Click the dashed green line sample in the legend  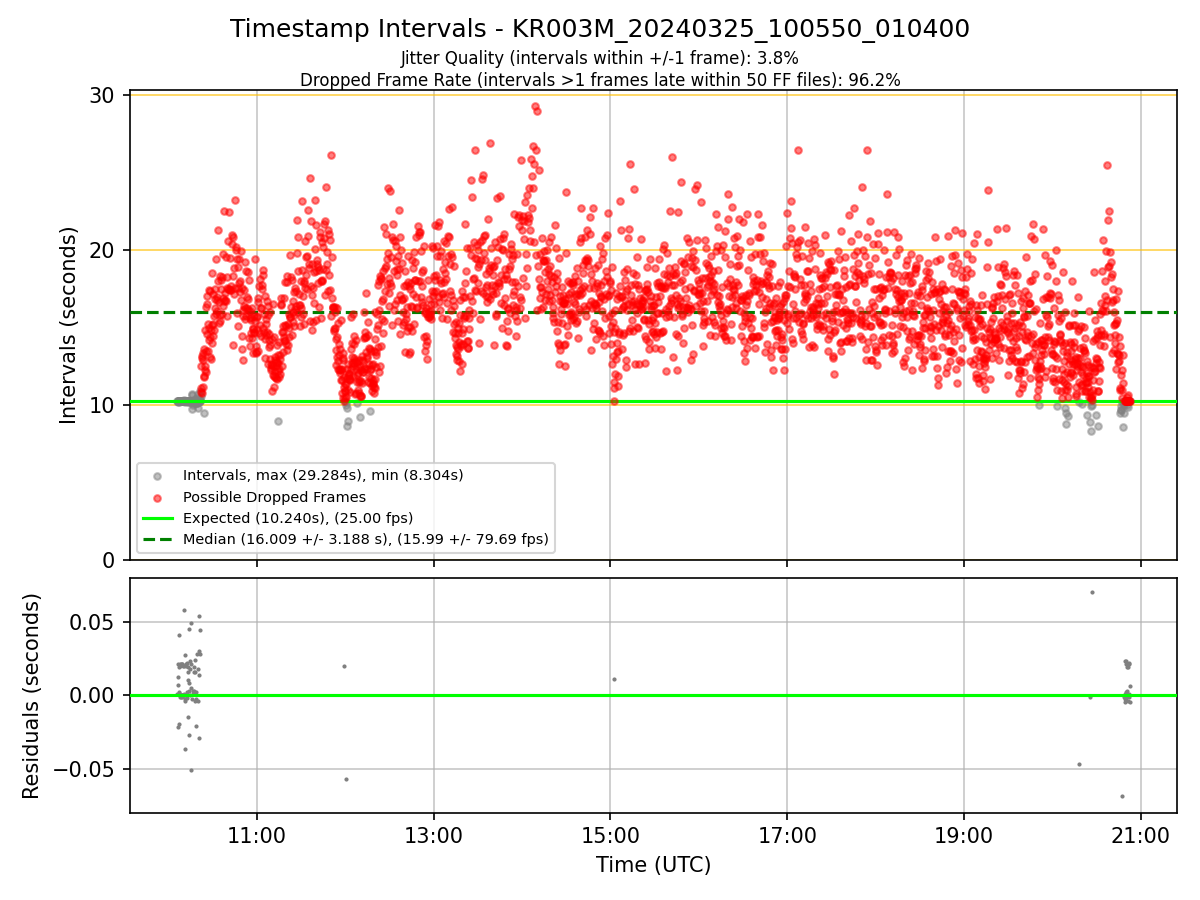[x=159, y=539]
